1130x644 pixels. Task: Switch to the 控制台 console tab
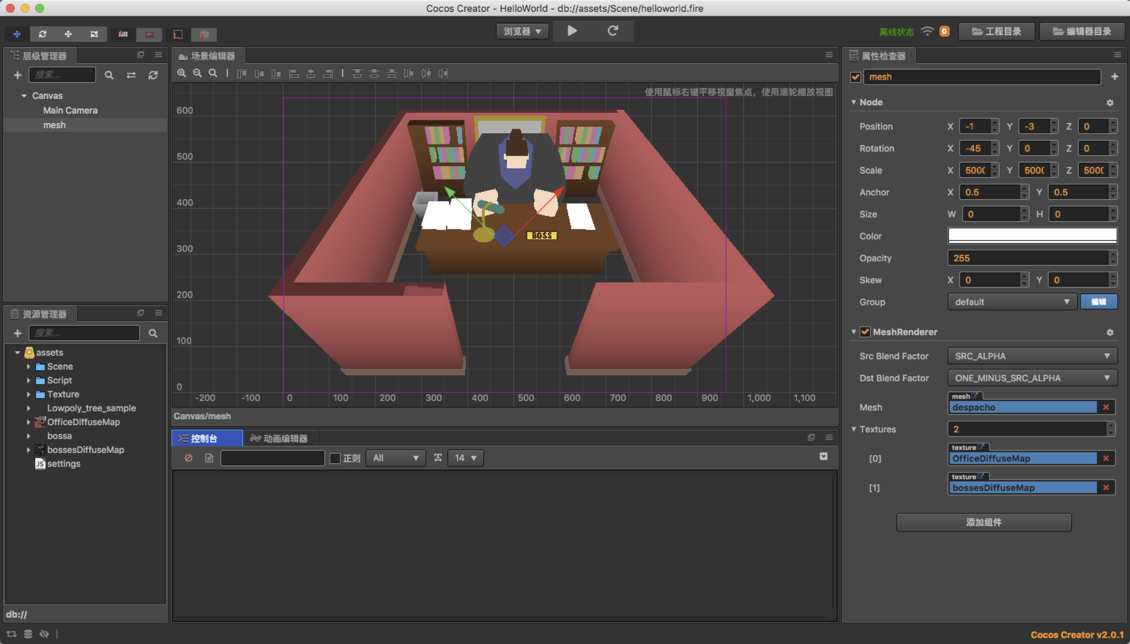point(207,438)
